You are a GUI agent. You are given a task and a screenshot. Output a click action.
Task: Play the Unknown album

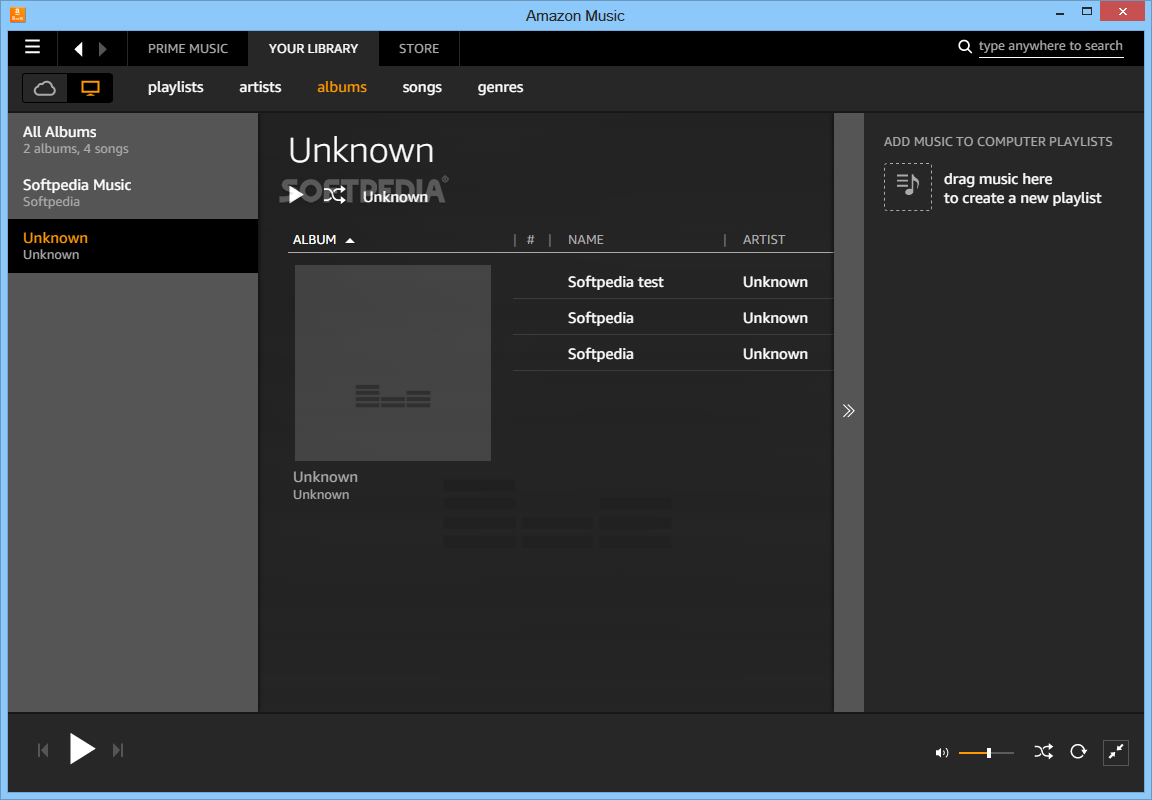[295, 195]
